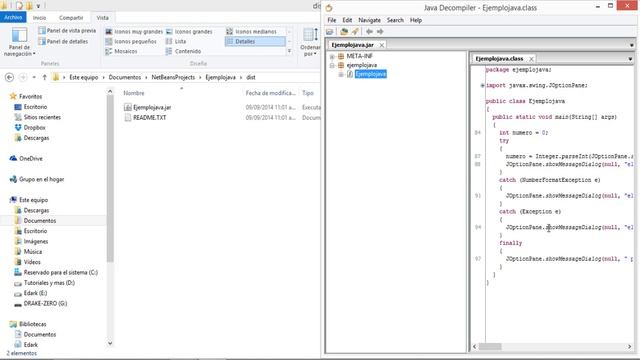Open the Help menu
Screen dimensions: 640x360
tap(416, 20)
